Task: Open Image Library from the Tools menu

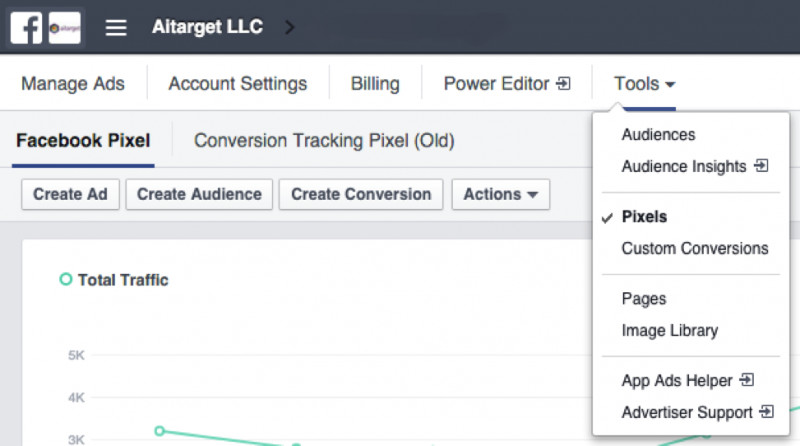Action: point(669,331)
